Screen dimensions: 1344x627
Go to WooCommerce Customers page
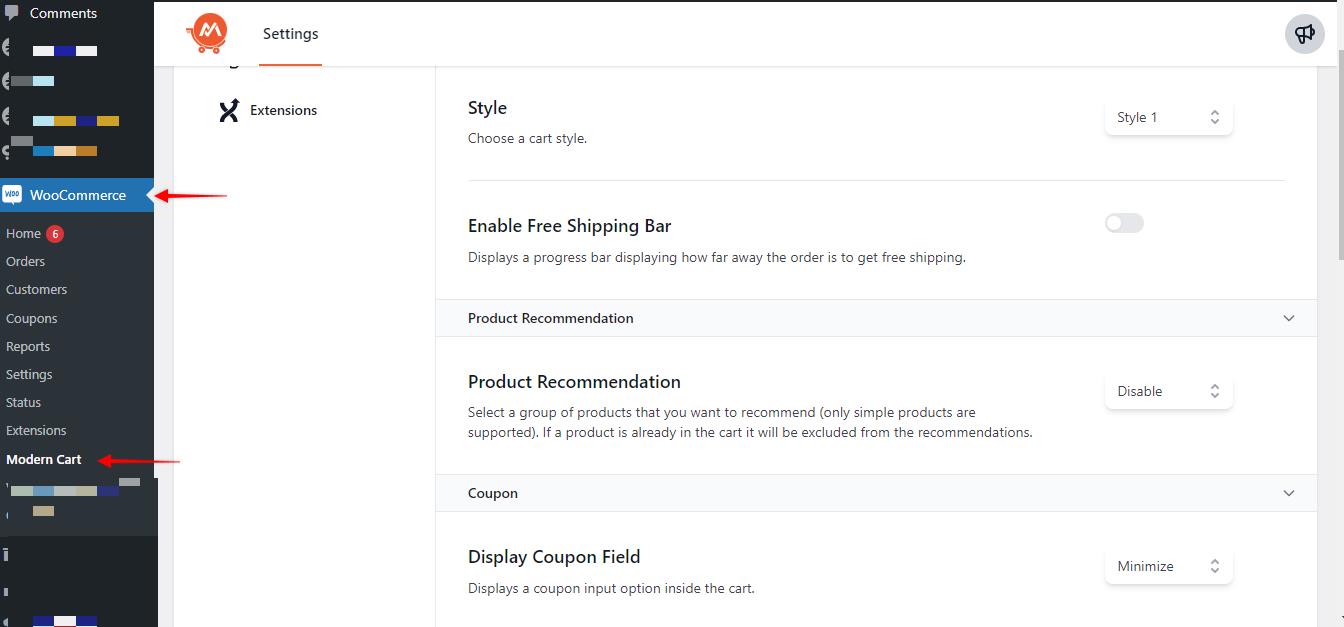[37, 290]
